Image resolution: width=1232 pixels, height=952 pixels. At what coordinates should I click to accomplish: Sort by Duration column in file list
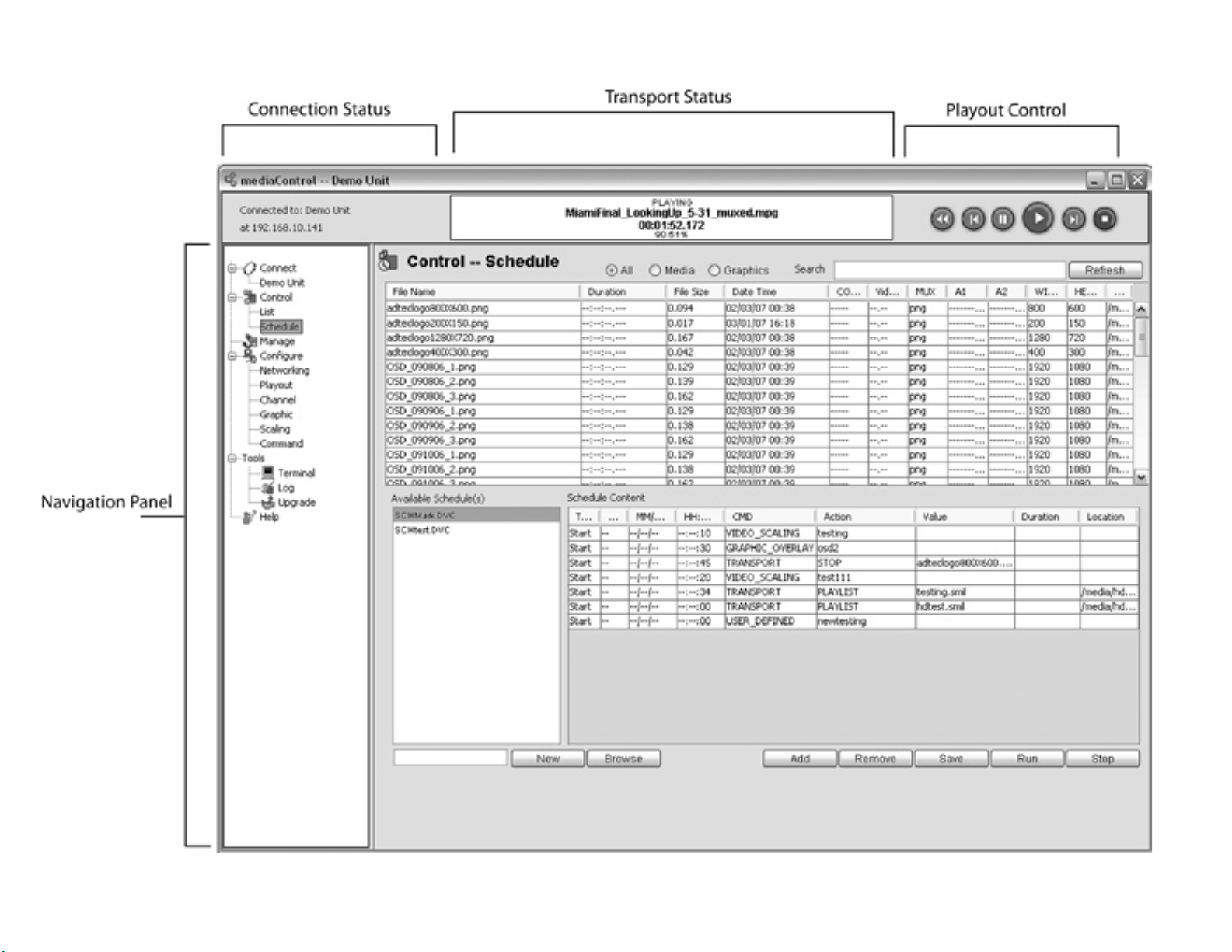coord(622,292)
